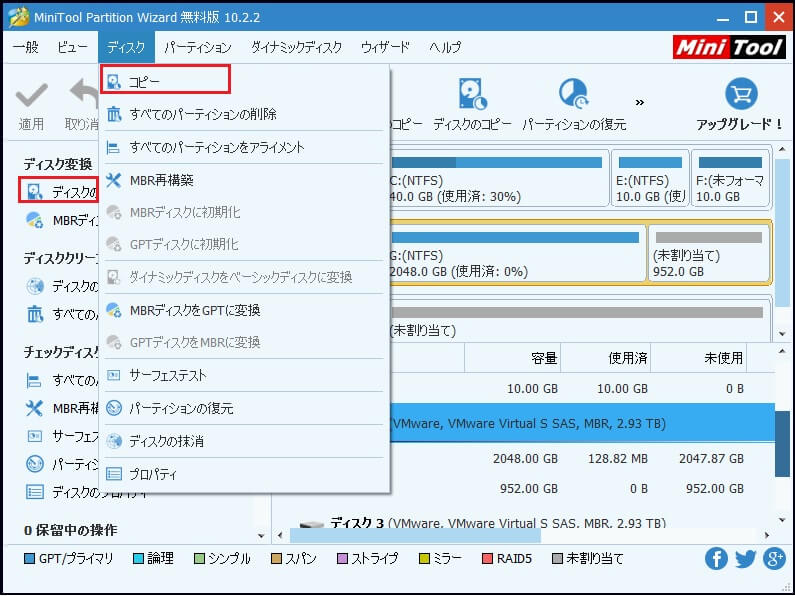Click the horizontal scrollbar right arrow
Viewport: 795px width, 596px height.
[x=767, y=535]
